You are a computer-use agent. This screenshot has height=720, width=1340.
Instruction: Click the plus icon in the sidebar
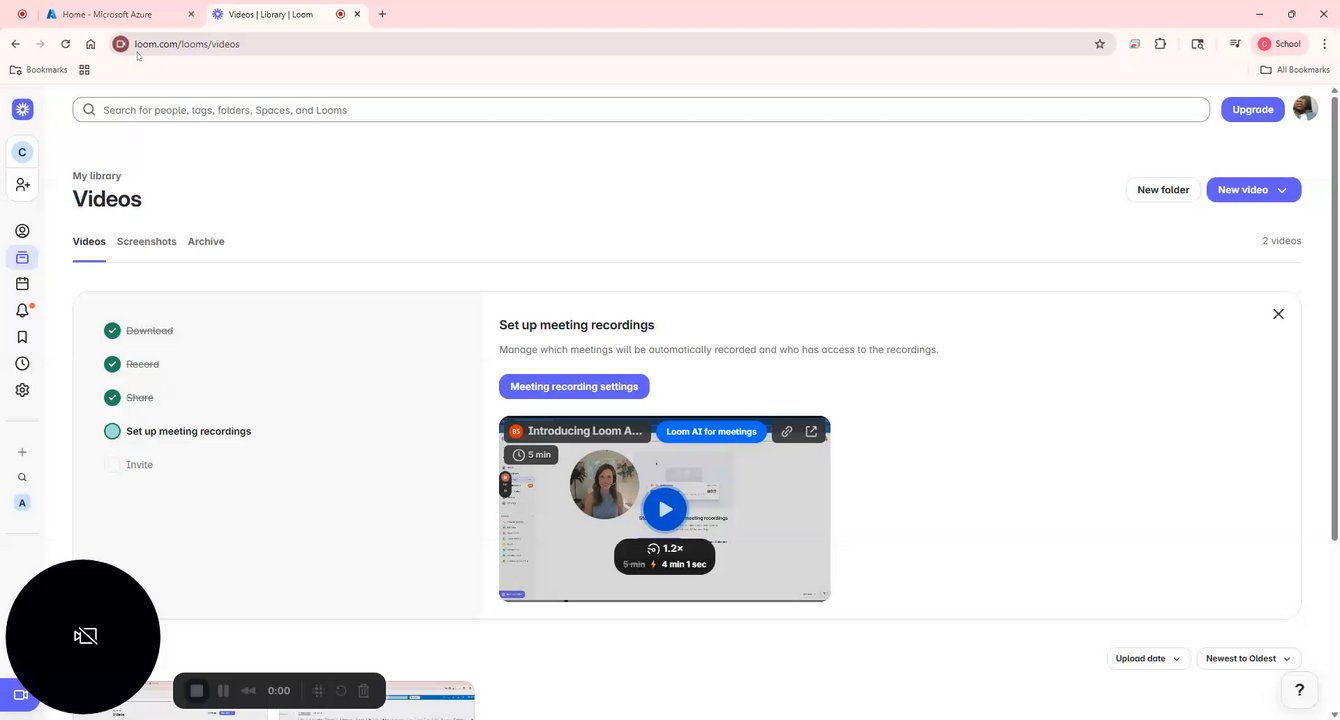pos(22,452)
